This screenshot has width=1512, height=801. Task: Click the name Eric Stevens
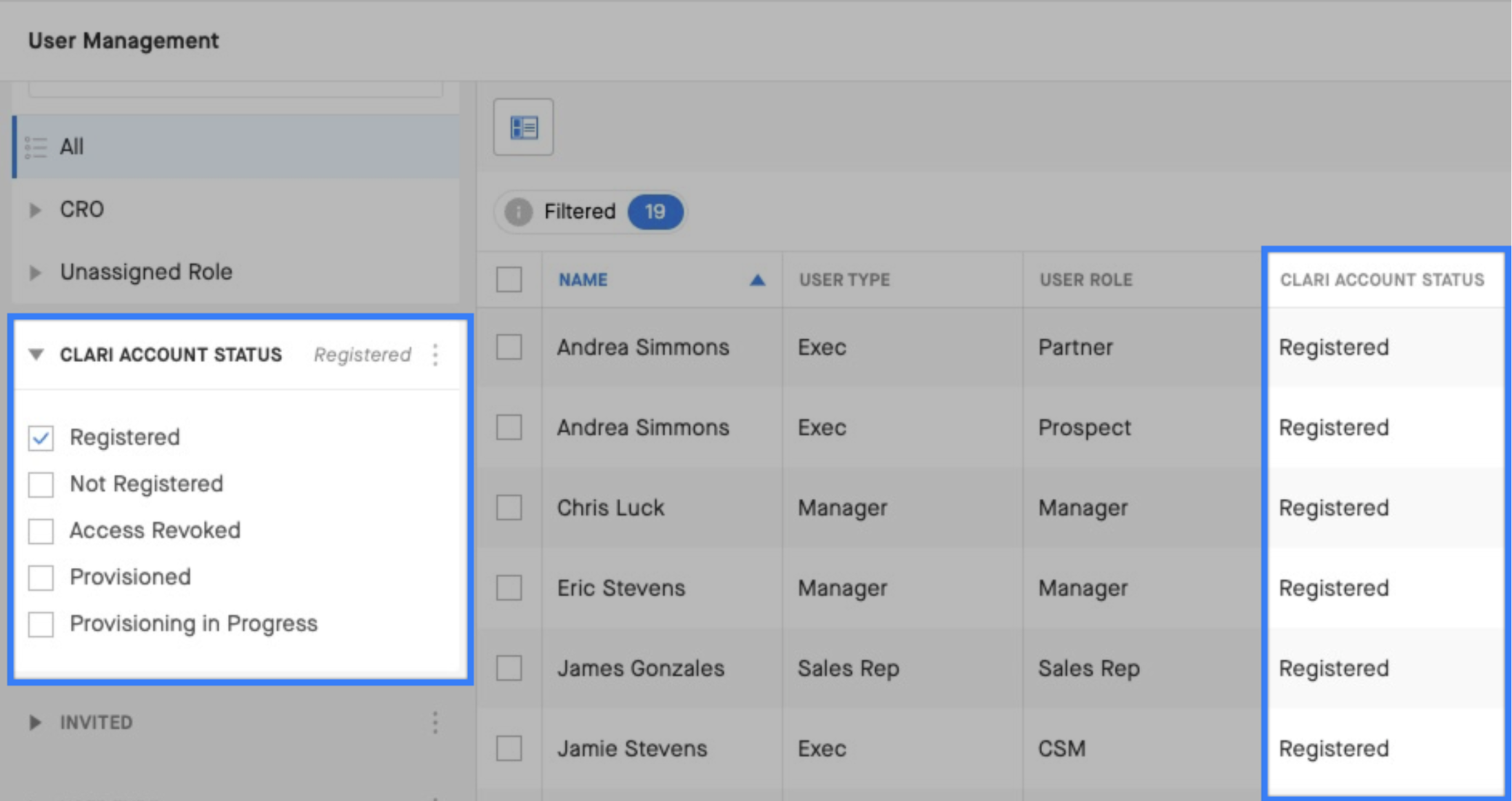coord(621,588)
